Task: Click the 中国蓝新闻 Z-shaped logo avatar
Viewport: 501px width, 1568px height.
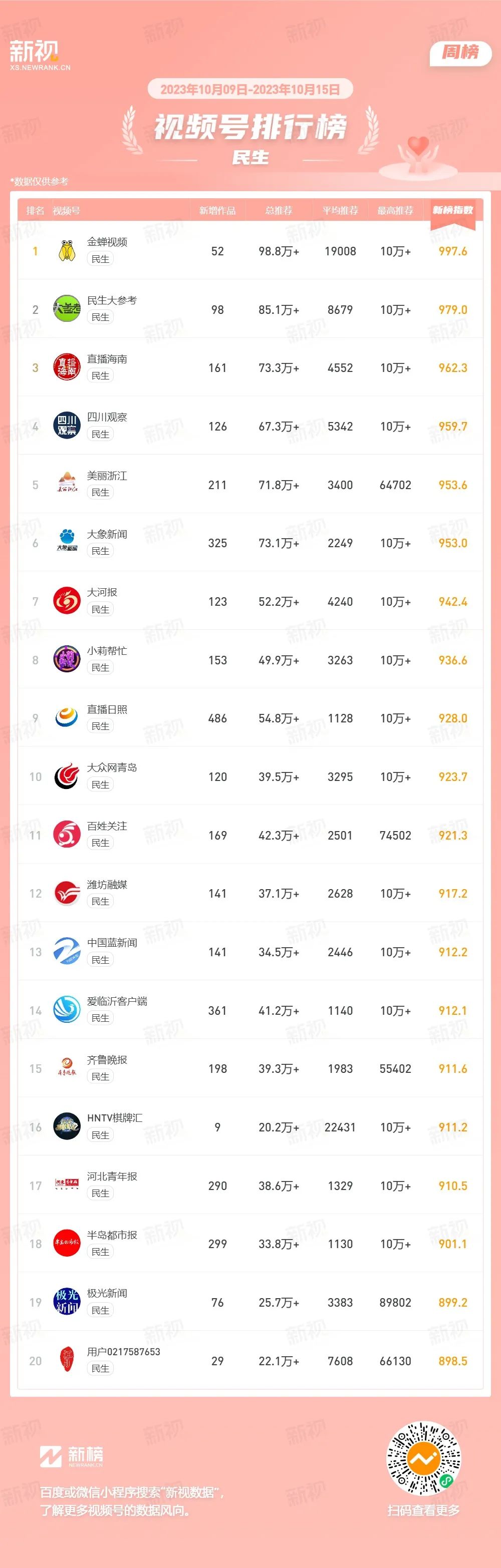Action: click(x=67, y=951)
